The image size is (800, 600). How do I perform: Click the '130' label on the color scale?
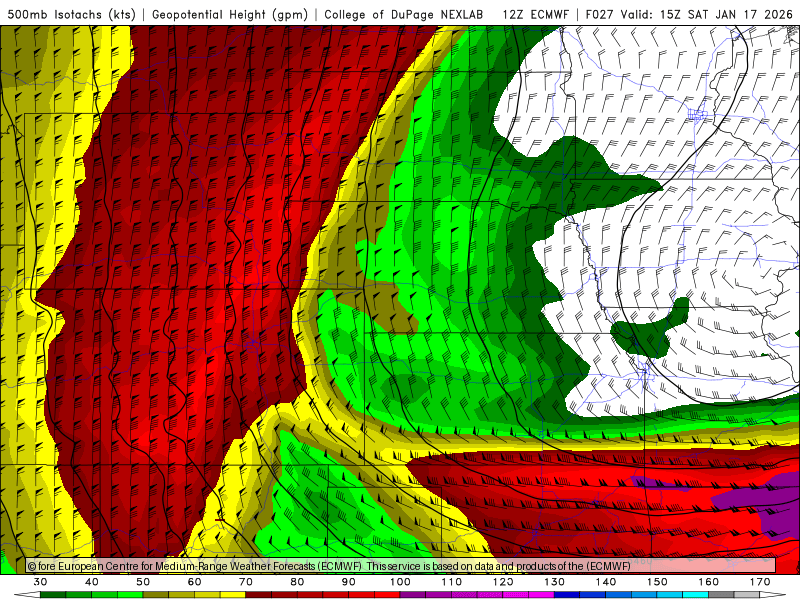tap(555, 582)
